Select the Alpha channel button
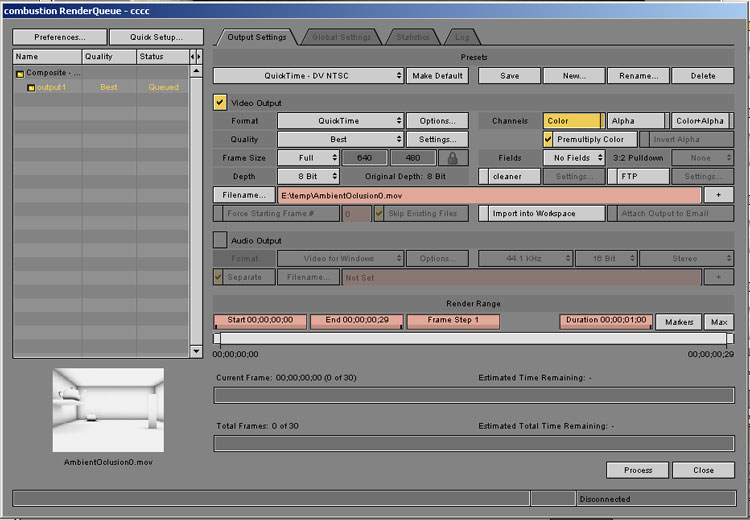Screen dimensions: 750x520 [638, 121]
